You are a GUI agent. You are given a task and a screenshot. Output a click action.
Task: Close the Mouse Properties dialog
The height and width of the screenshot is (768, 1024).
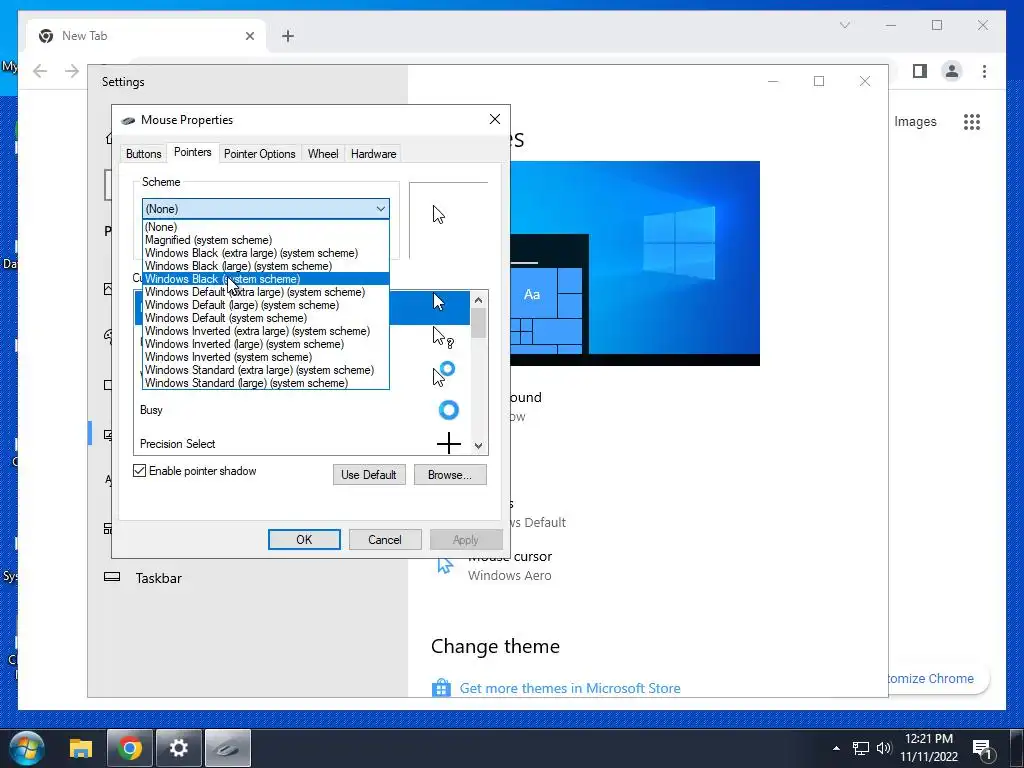point(495,119)
